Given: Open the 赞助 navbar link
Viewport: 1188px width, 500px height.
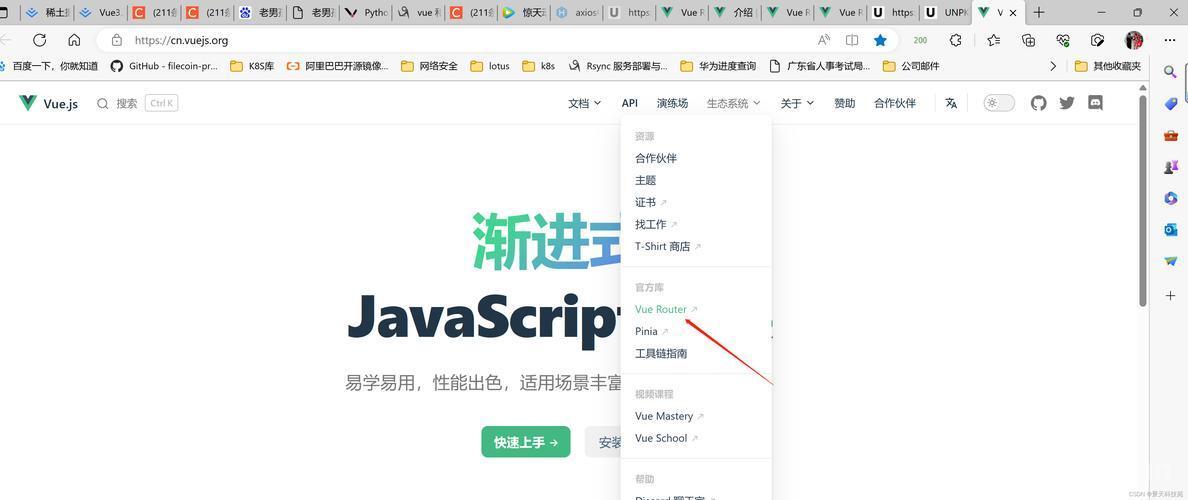Looking at the screenshot, I should [x=845, y=103].
